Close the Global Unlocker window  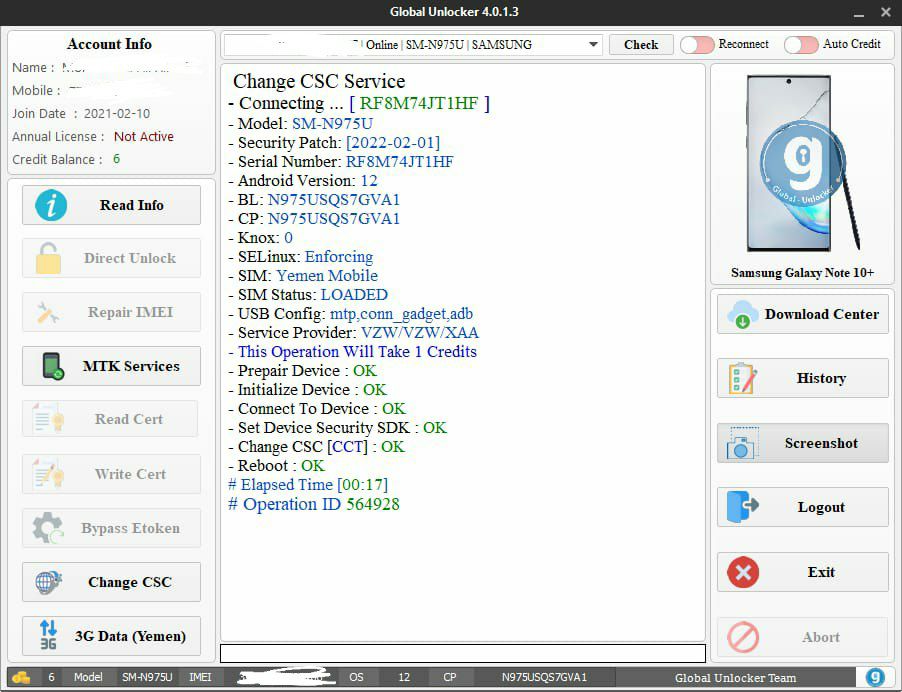[x=886, y=12]
